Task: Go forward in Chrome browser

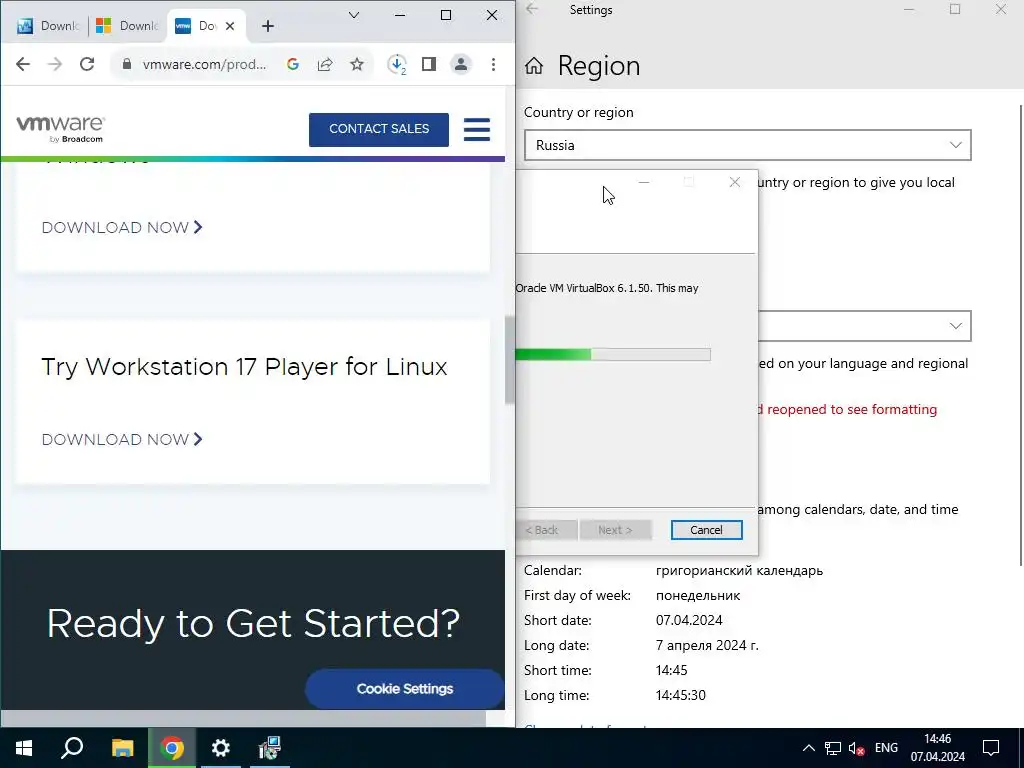Action: tap(55, 64)
